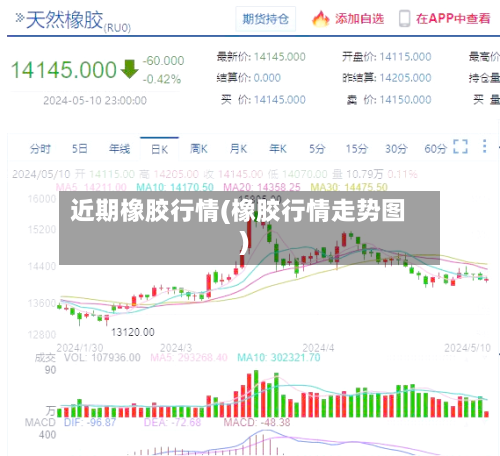Click the MA30: 14475.50 legend label
This screenshot has height=456, width=500.
[x=349, y=187]
